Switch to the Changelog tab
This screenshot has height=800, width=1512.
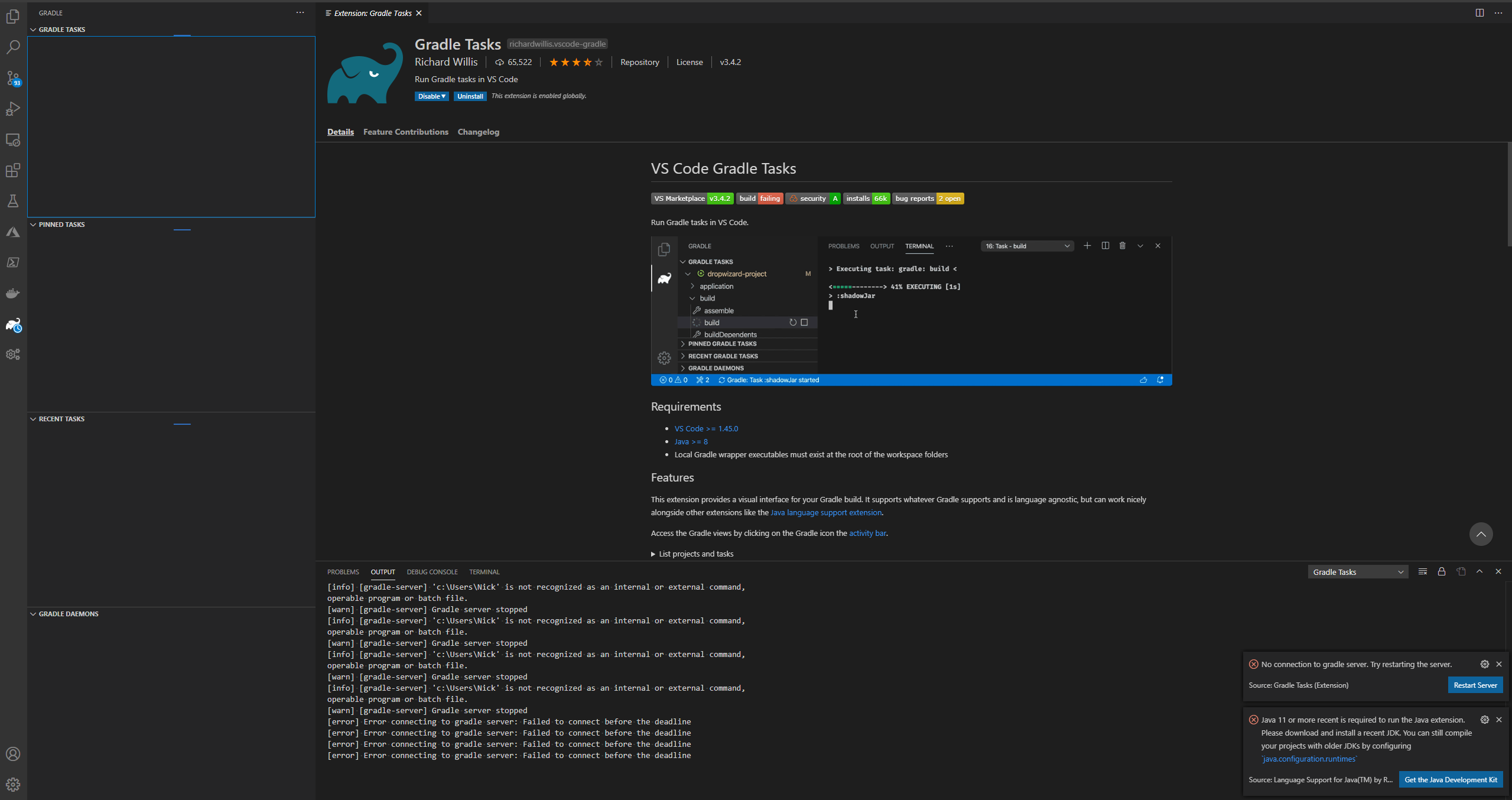(x=478, y=131)
